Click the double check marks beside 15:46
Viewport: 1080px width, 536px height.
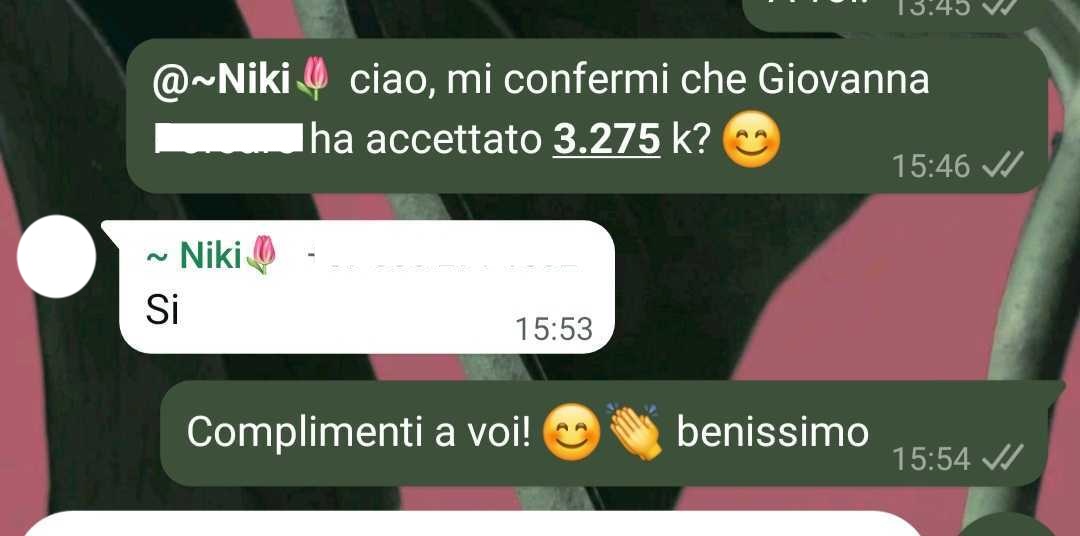click(1002, 165)
